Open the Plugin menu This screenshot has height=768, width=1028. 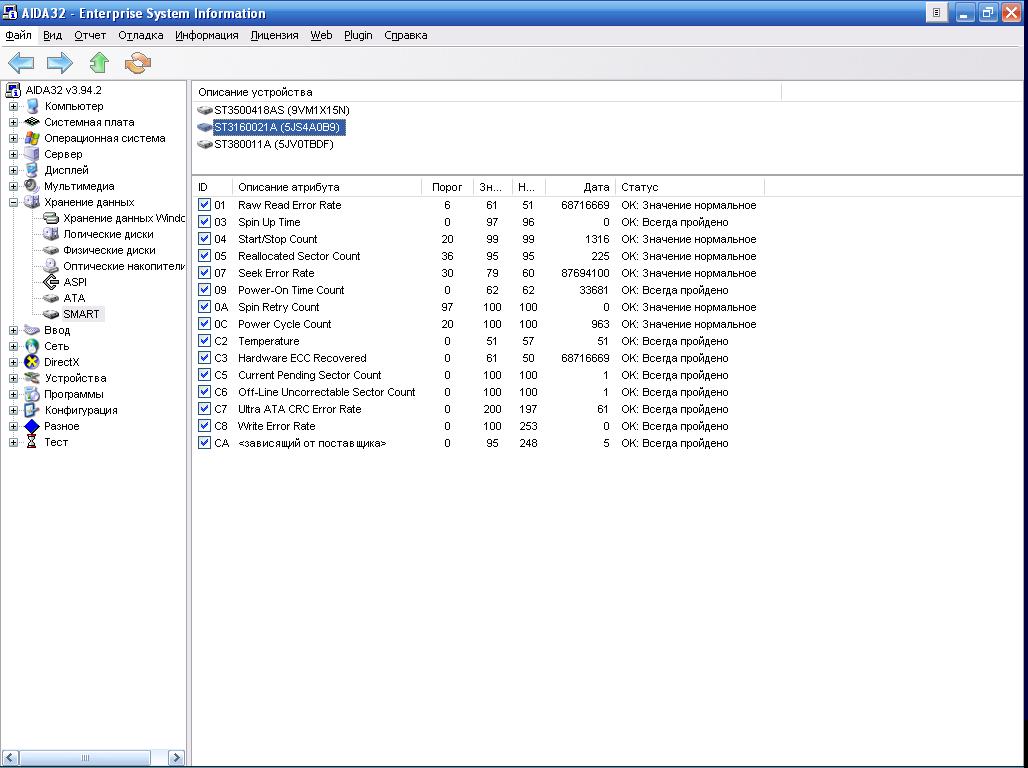358,35
